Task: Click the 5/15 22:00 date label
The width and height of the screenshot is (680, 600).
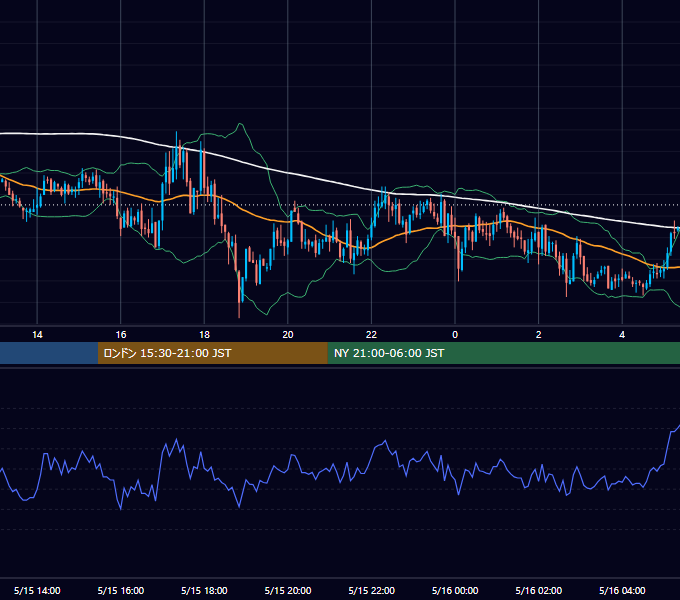Action: pyautogui.click(x=371, y=590)
